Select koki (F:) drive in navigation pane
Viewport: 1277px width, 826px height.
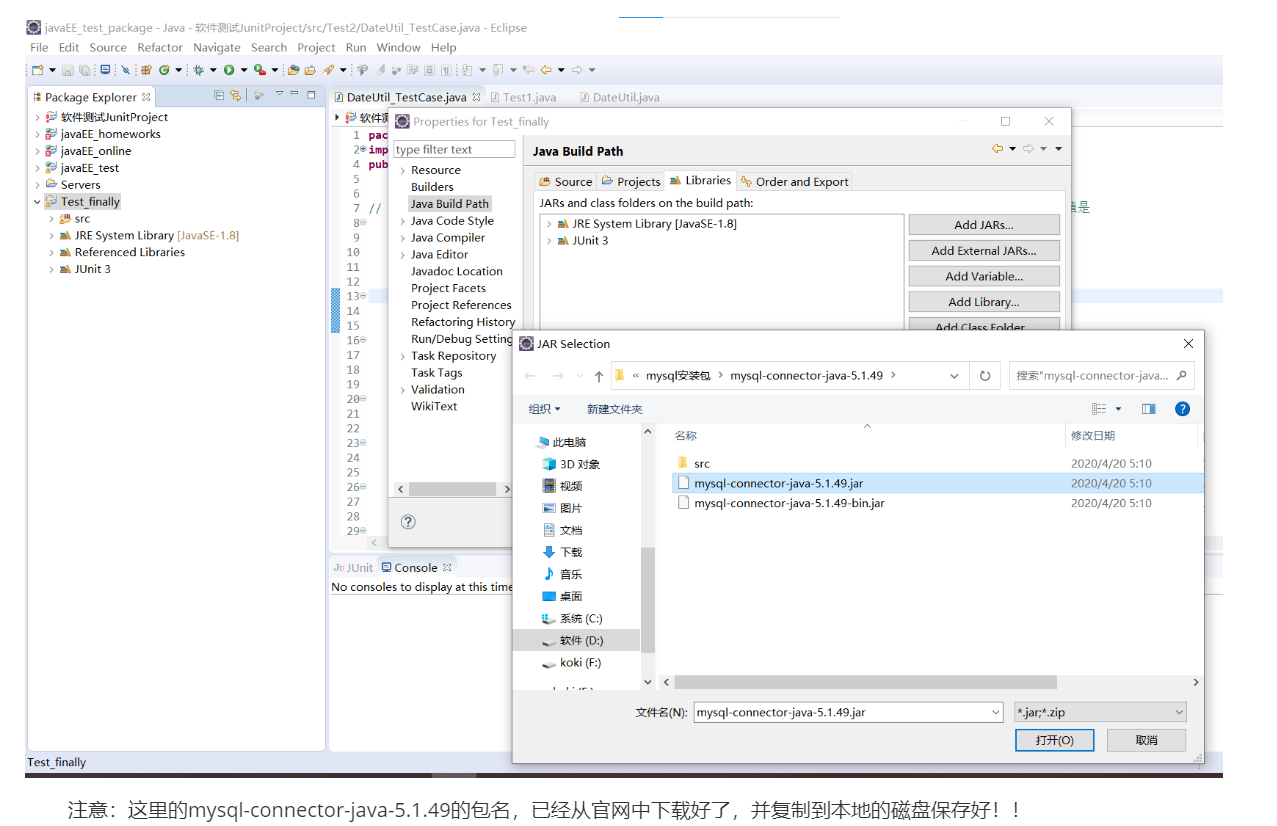(x=572, y=662)
